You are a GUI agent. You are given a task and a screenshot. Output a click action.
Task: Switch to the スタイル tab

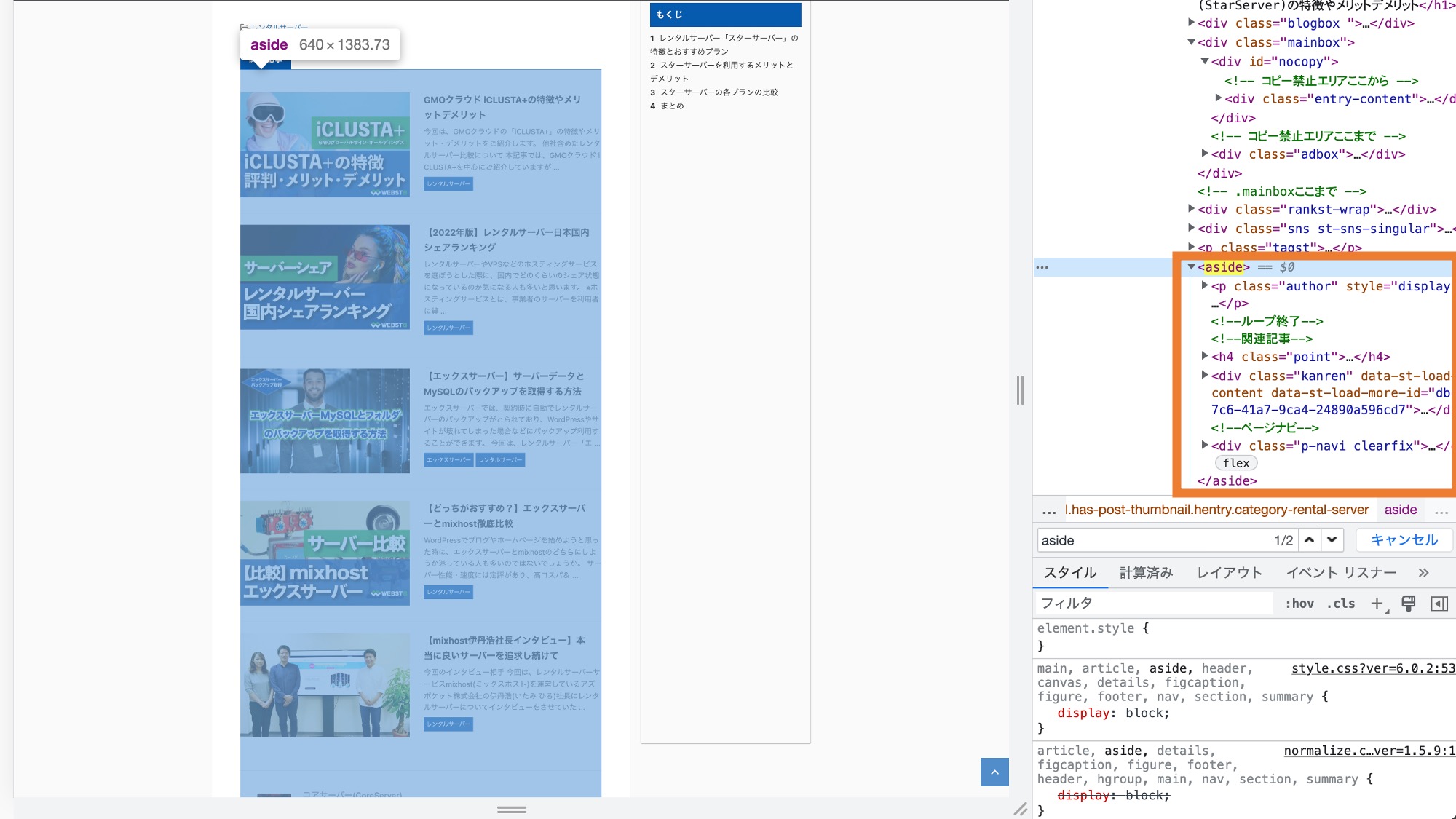[x=1069, y=573]
